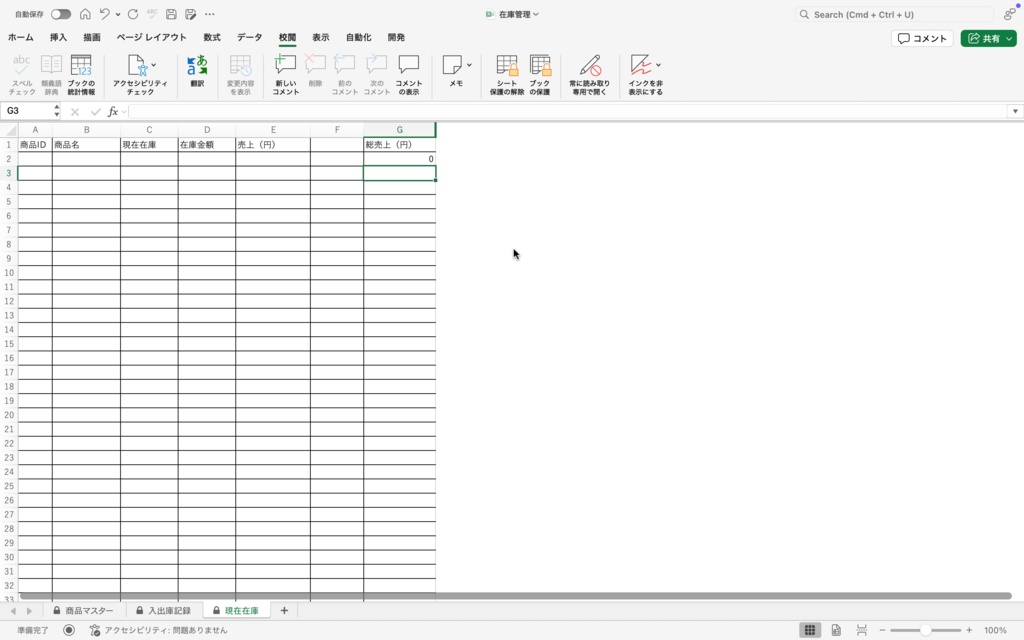
Task: Click ブックの保護 protect workbook
Action: point(539,74)
